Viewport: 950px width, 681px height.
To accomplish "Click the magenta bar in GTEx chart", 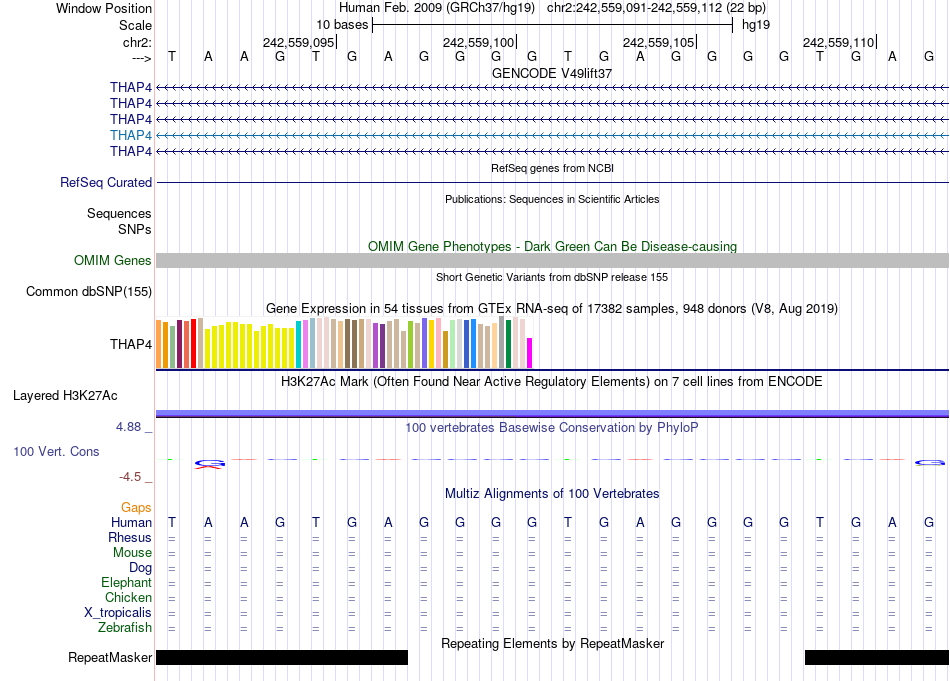I will (x=530, y=353).
